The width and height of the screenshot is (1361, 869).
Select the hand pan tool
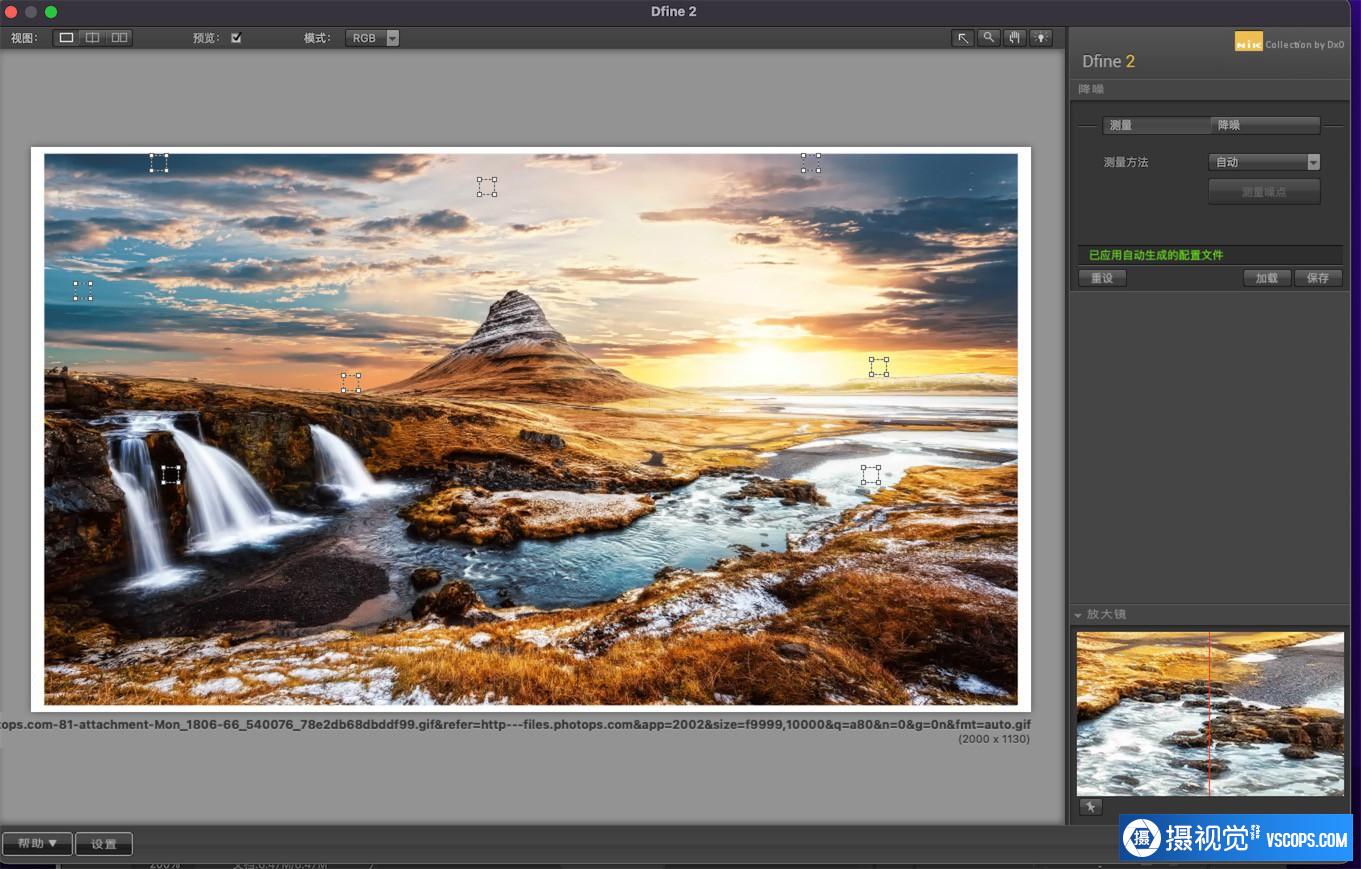pyautogui.click(x=1015, y=38)
